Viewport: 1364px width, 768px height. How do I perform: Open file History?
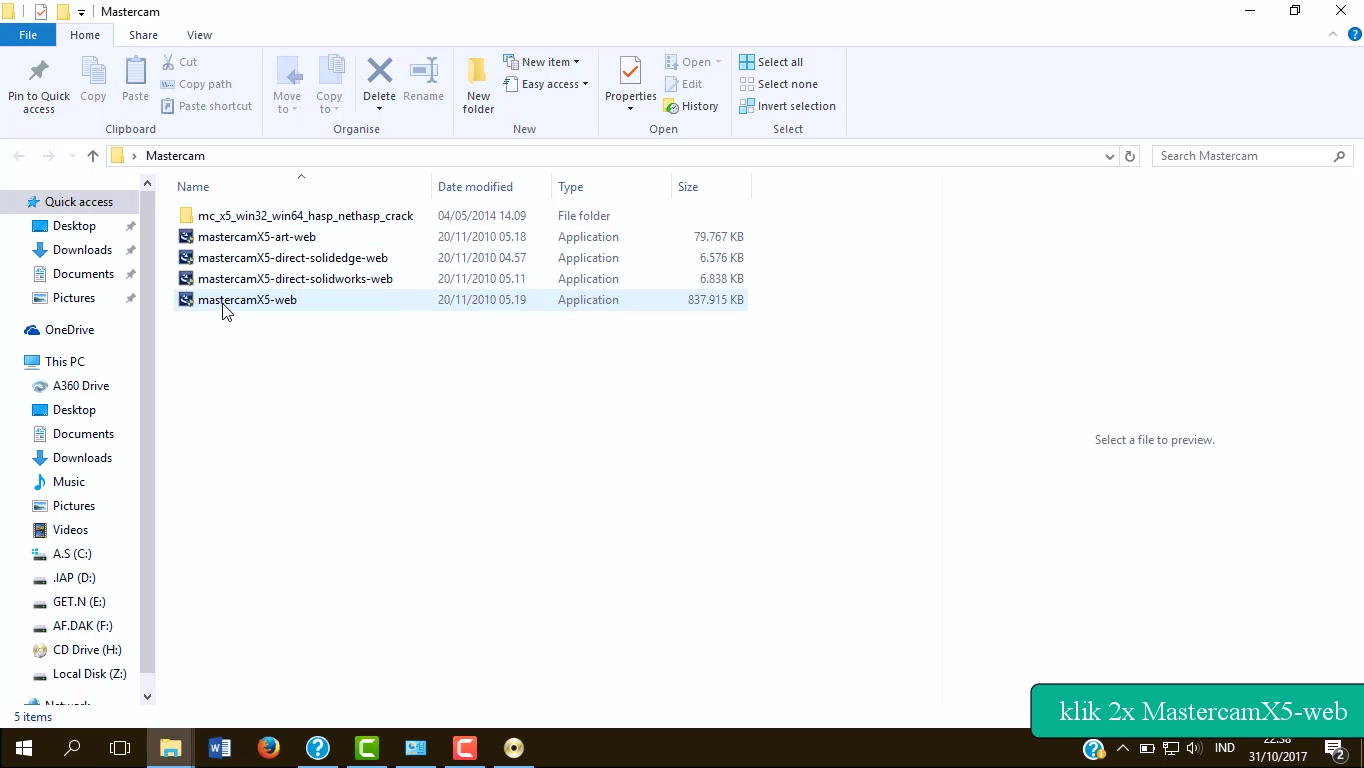pos(691,106)
